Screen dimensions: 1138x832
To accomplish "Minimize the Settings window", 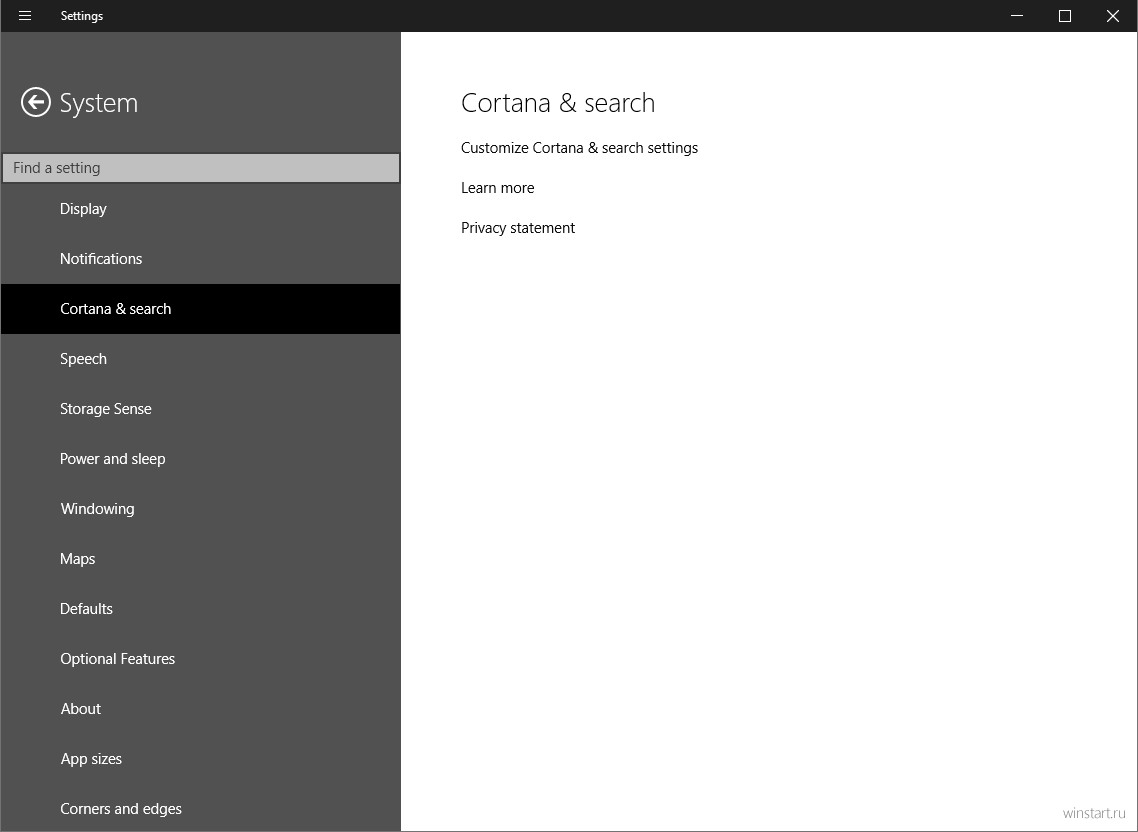I will pos(1017,15).
